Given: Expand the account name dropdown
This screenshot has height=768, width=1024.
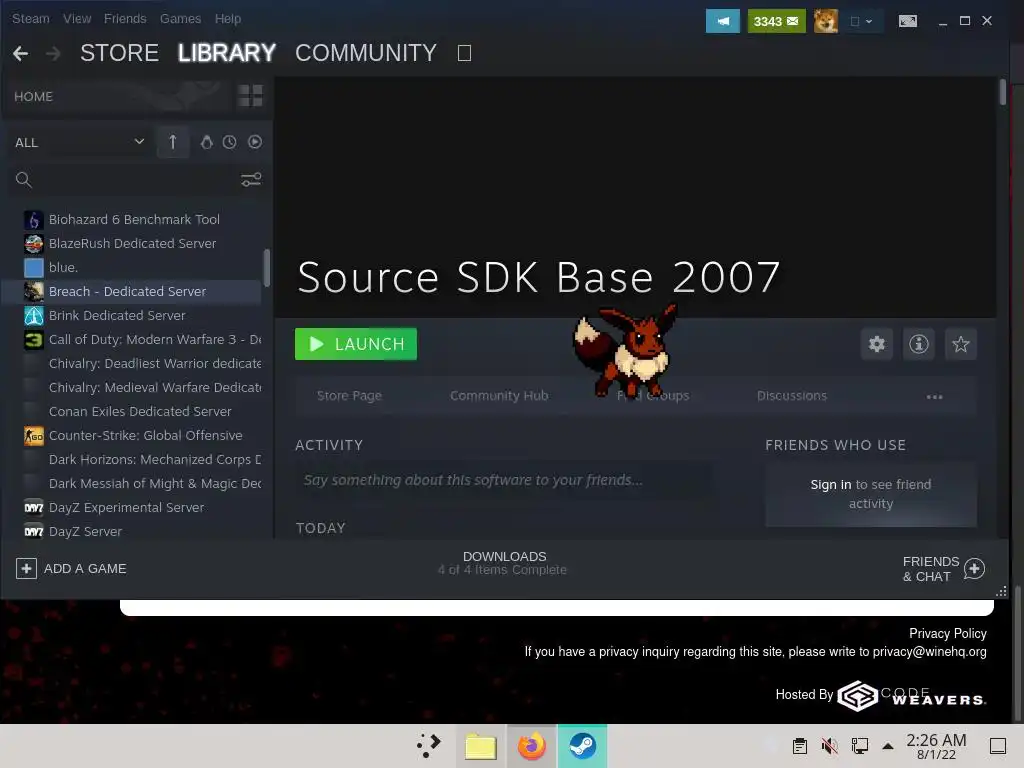Looking at the screenshot, I should point(861,21).
